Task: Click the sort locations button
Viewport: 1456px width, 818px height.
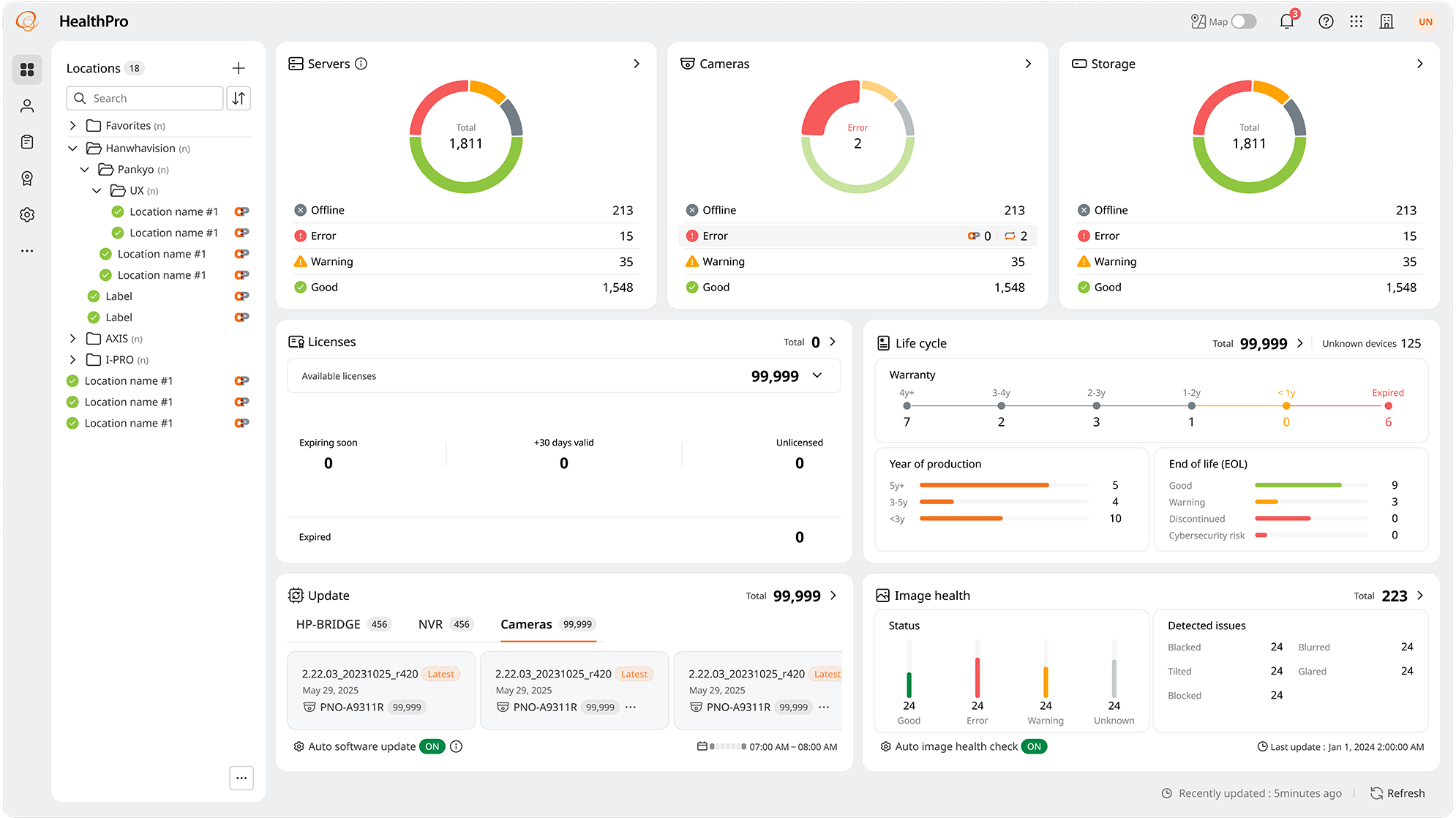Action: tap(239, 98)
